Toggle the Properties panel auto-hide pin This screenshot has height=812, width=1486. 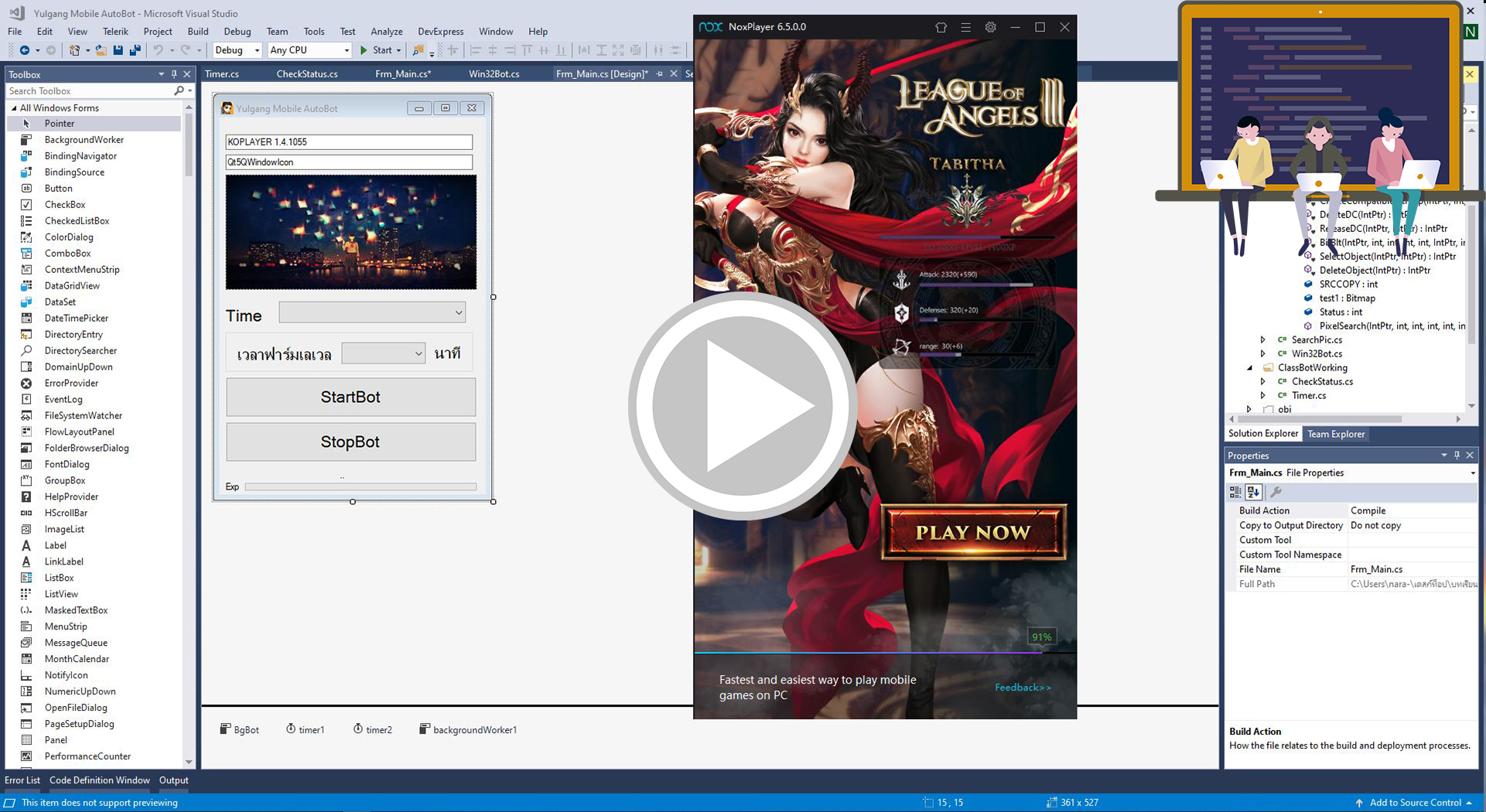(x=1457, y=455)
